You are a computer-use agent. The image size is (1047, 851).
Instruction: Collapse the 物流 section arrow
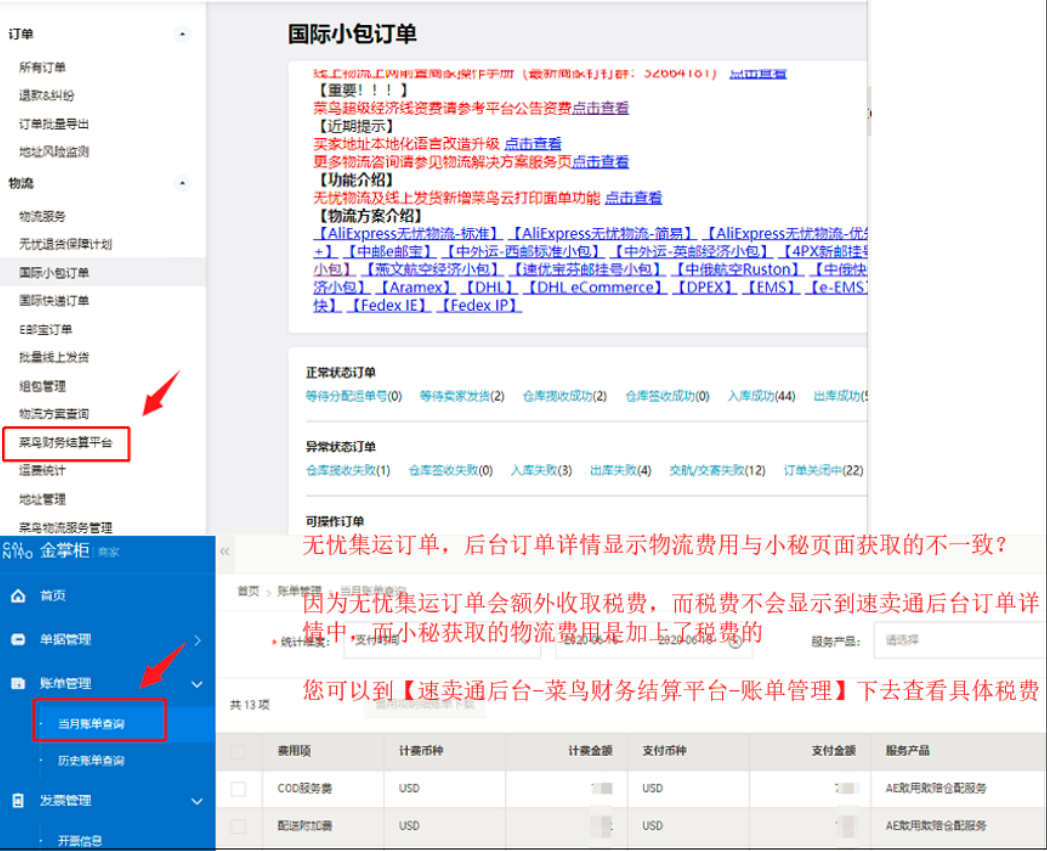point(182,183)
